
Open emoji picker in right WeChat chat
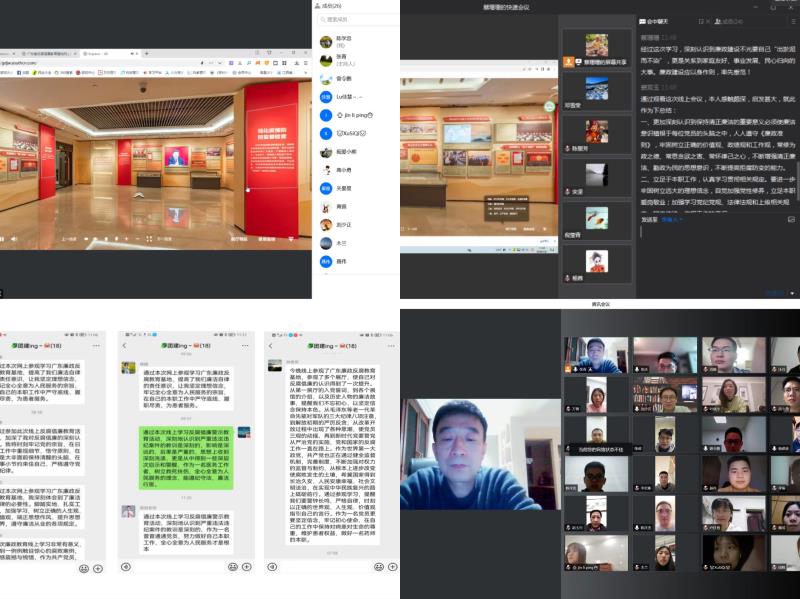coord(379,567)
